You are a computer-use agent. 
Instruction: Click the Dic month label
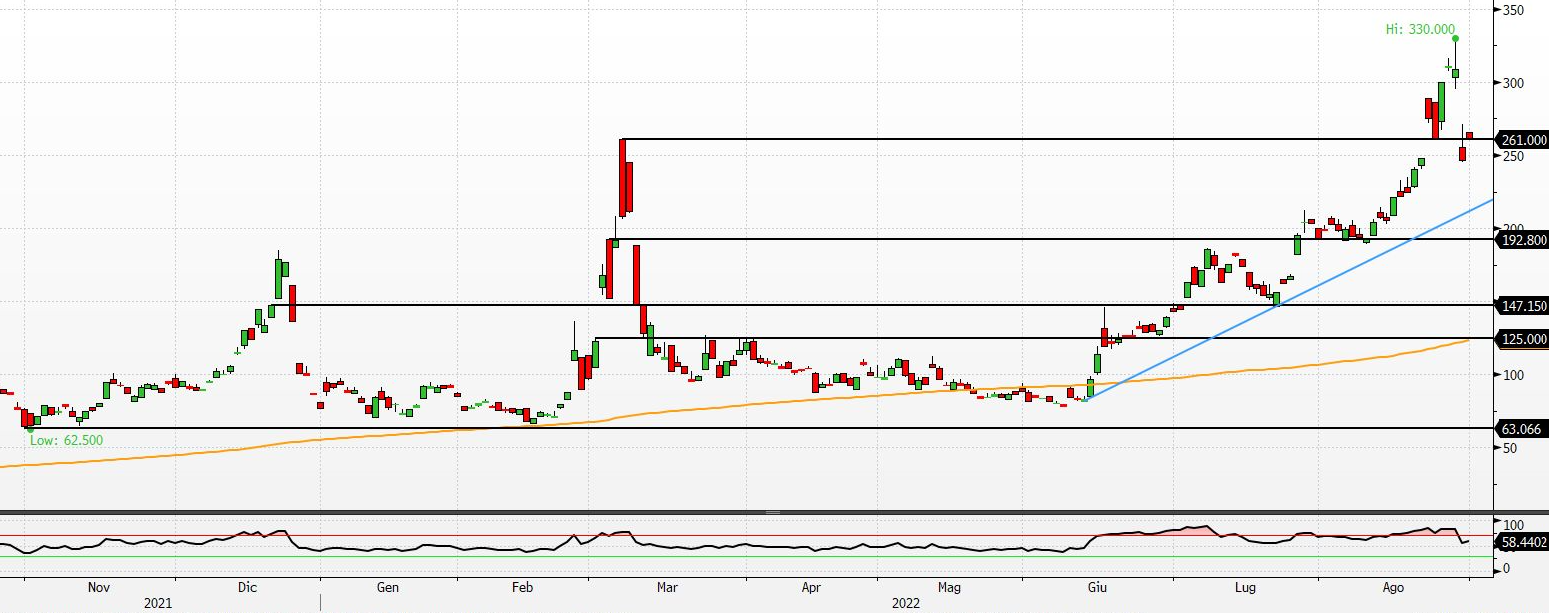click(246, 588)
